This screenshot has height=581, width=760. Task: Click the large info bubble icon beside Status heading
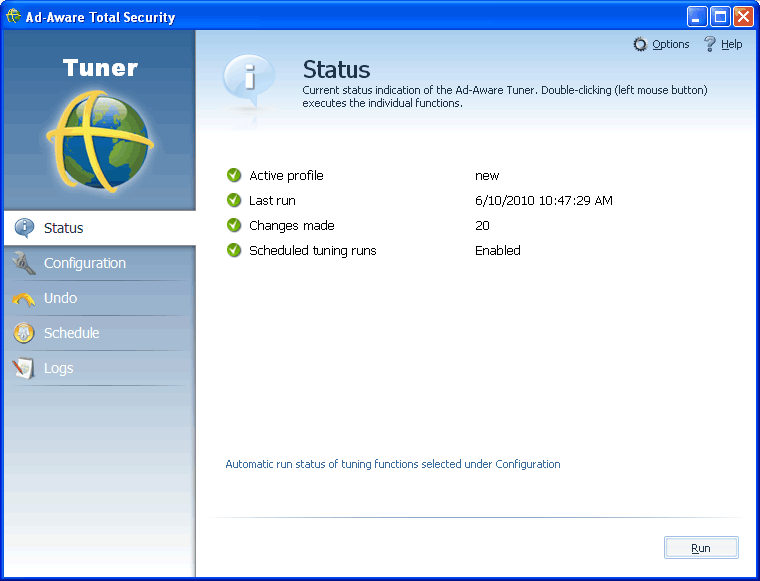point(249,80)
